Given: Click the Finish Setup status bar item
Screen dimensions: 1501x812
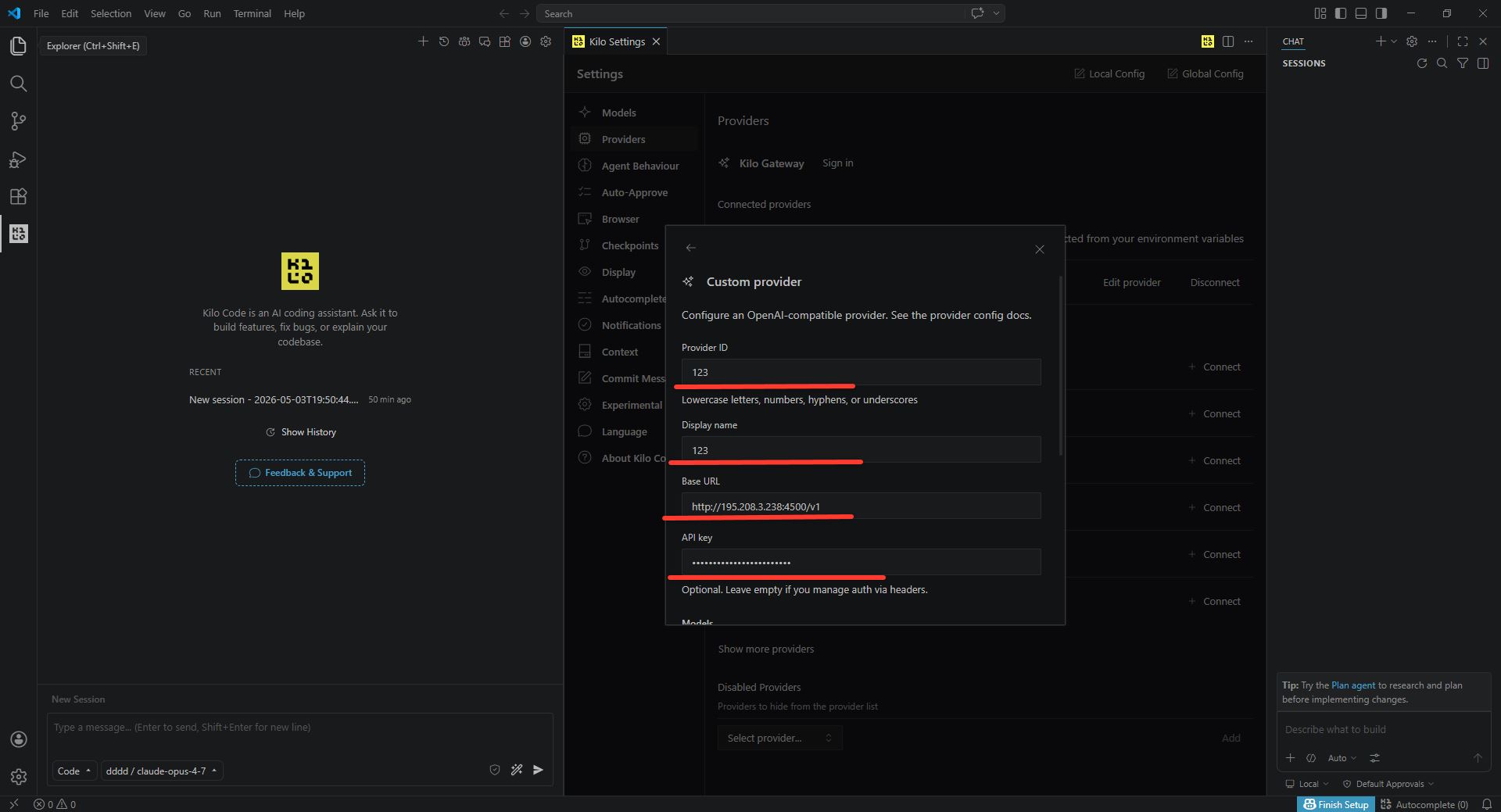Looking at the screenshot, I should coord(1336,804).
